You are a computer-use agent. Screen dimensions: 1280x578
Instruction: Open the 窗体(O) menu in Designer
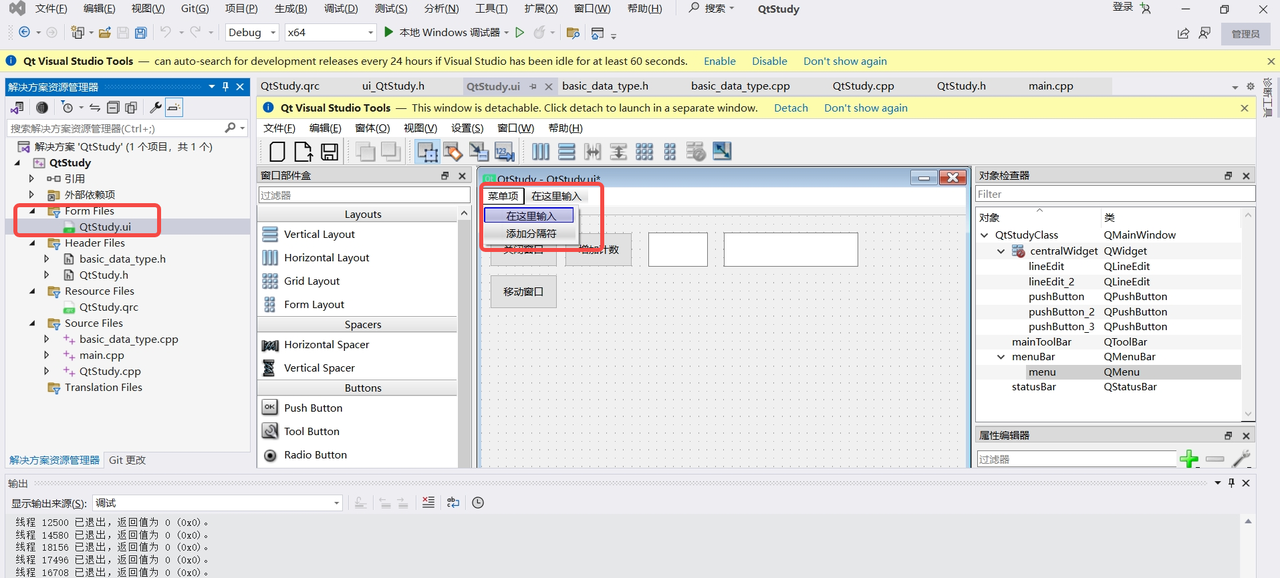(372, 128)
